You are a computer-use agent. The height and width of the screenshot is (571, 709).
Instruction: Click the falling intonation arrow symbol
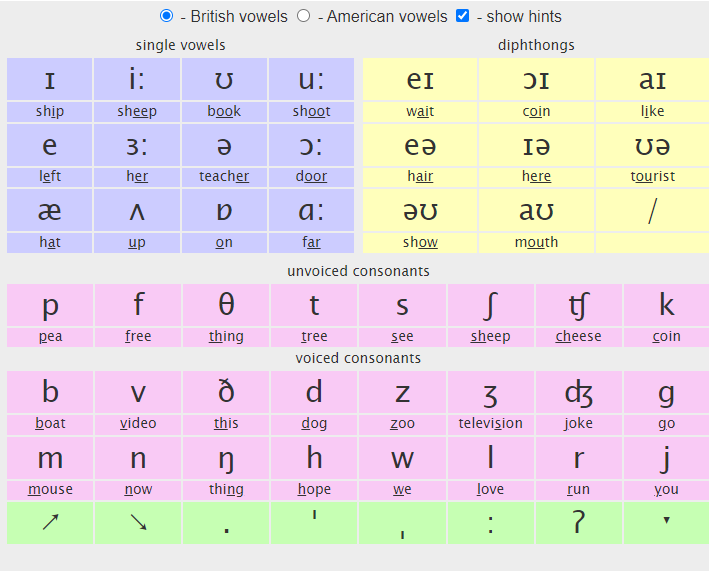click(138, 522)
